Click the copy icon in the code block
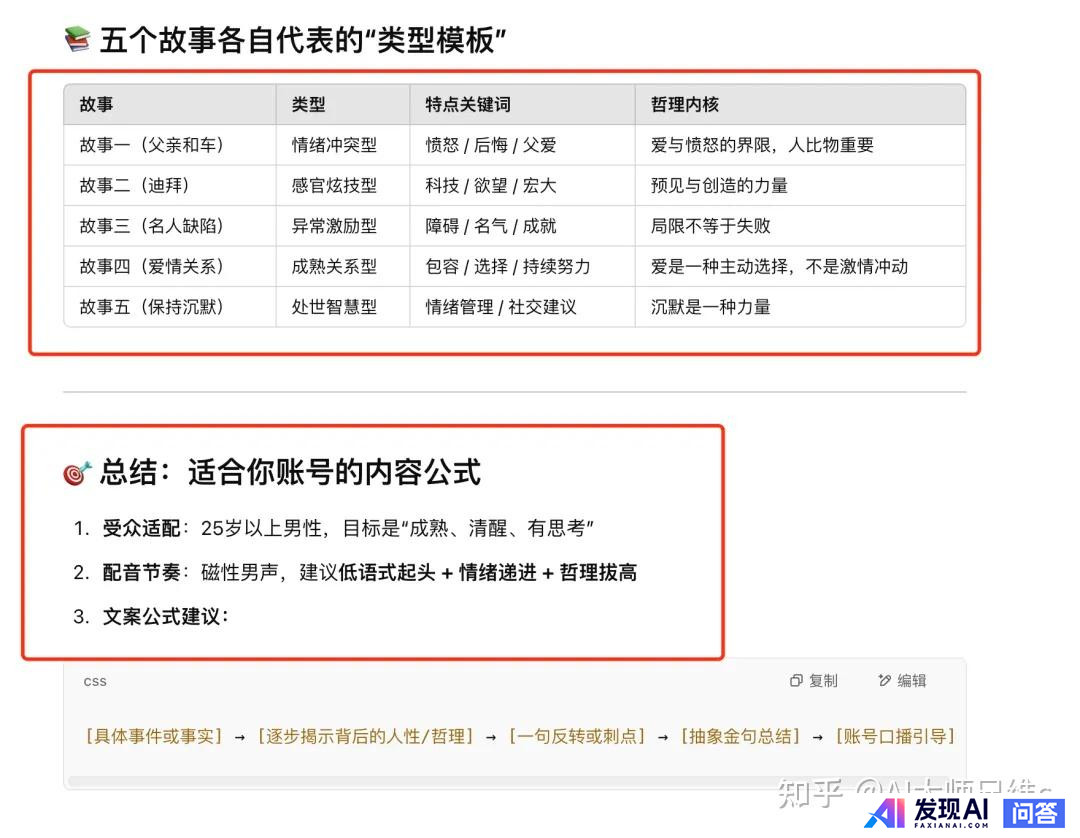 pyautogui.click(x=796, y=681)
